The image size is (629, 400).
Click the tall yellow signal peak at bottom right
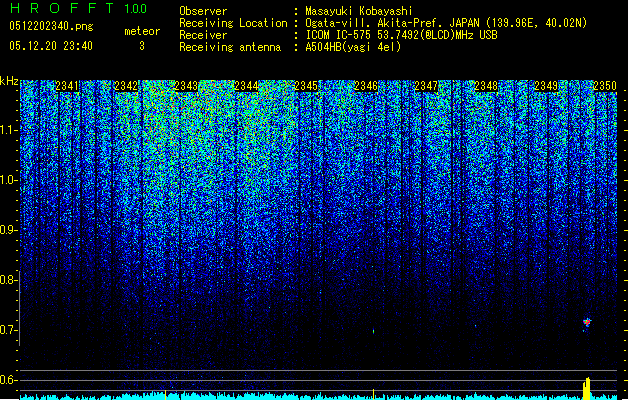[586, 388]
